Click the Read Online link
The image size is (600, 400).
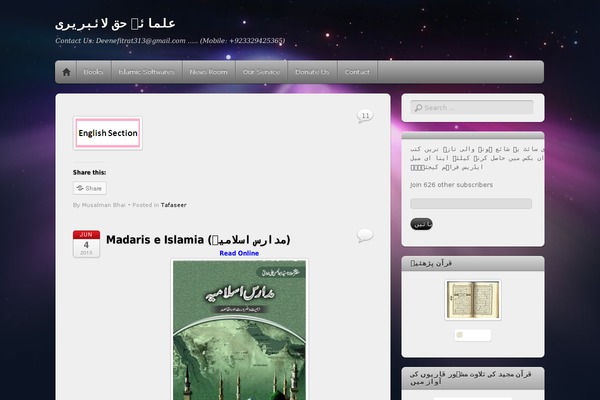click(239, 253)
